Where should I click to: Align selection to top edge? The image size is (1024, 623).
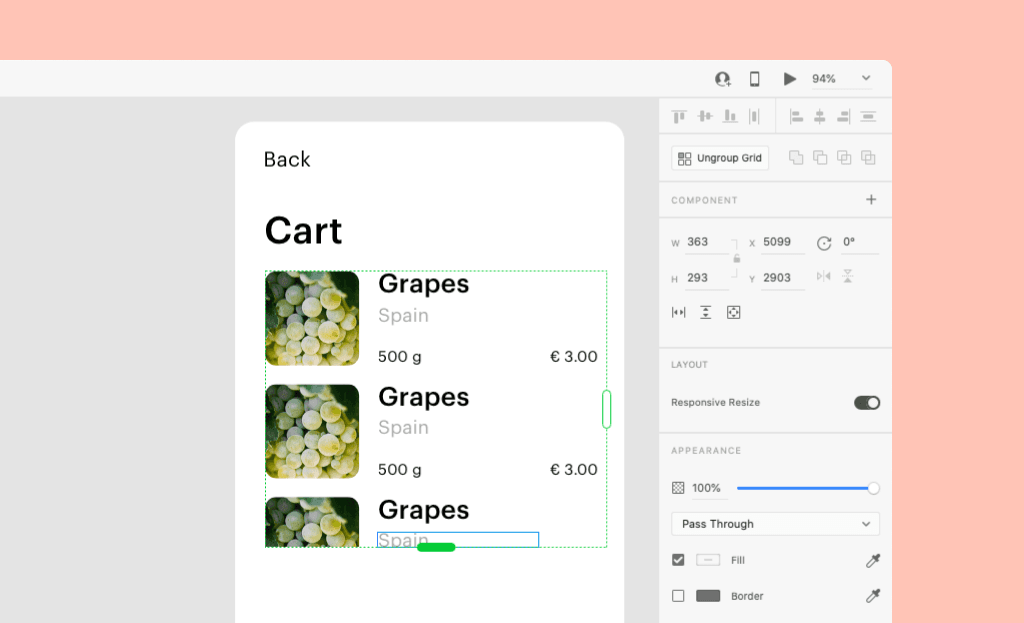680,116
